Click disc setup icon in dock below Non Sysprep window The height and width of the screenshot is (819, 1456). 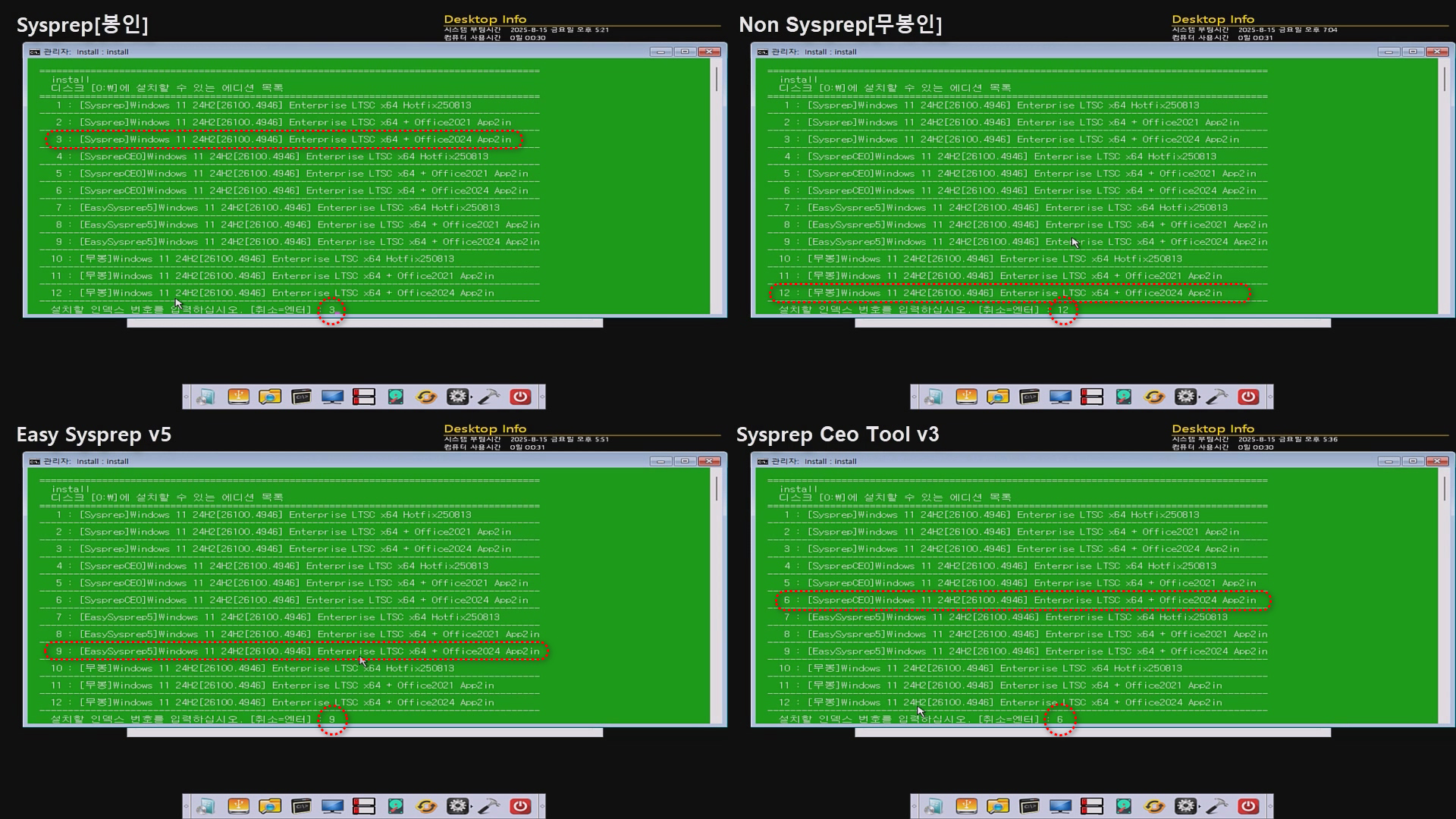pyautogui.click(x=934, y=397)
